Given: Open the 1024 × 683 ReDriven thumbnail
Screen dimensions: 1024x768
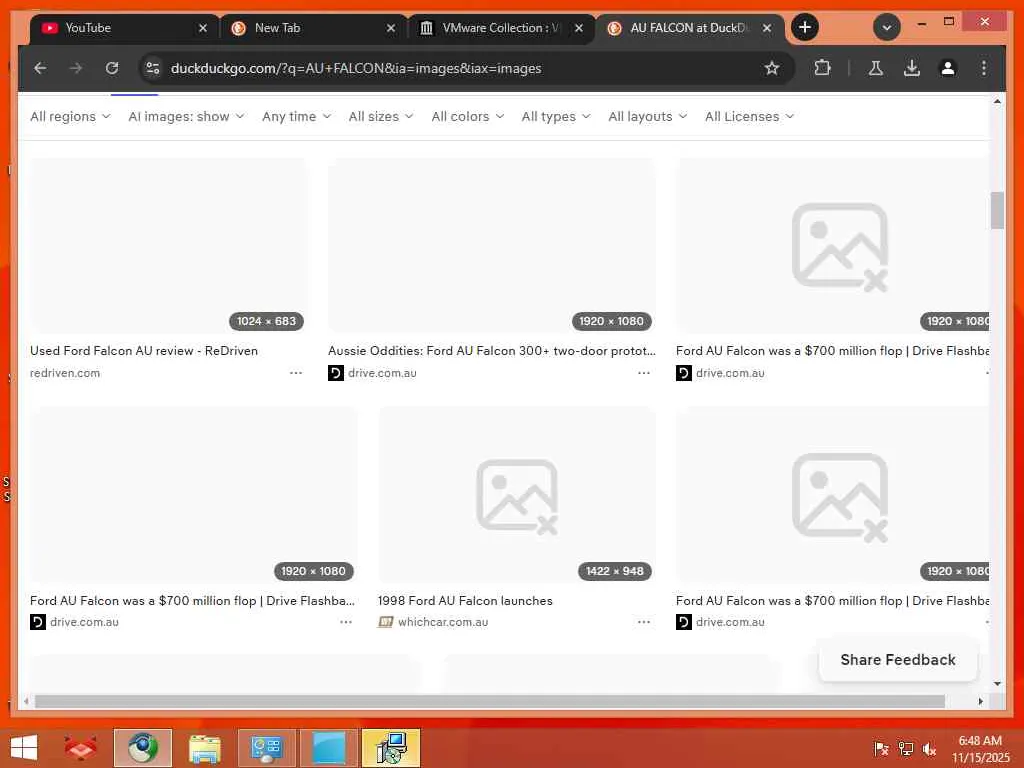Looking at the screenshot, I should (x=168, y=246).
